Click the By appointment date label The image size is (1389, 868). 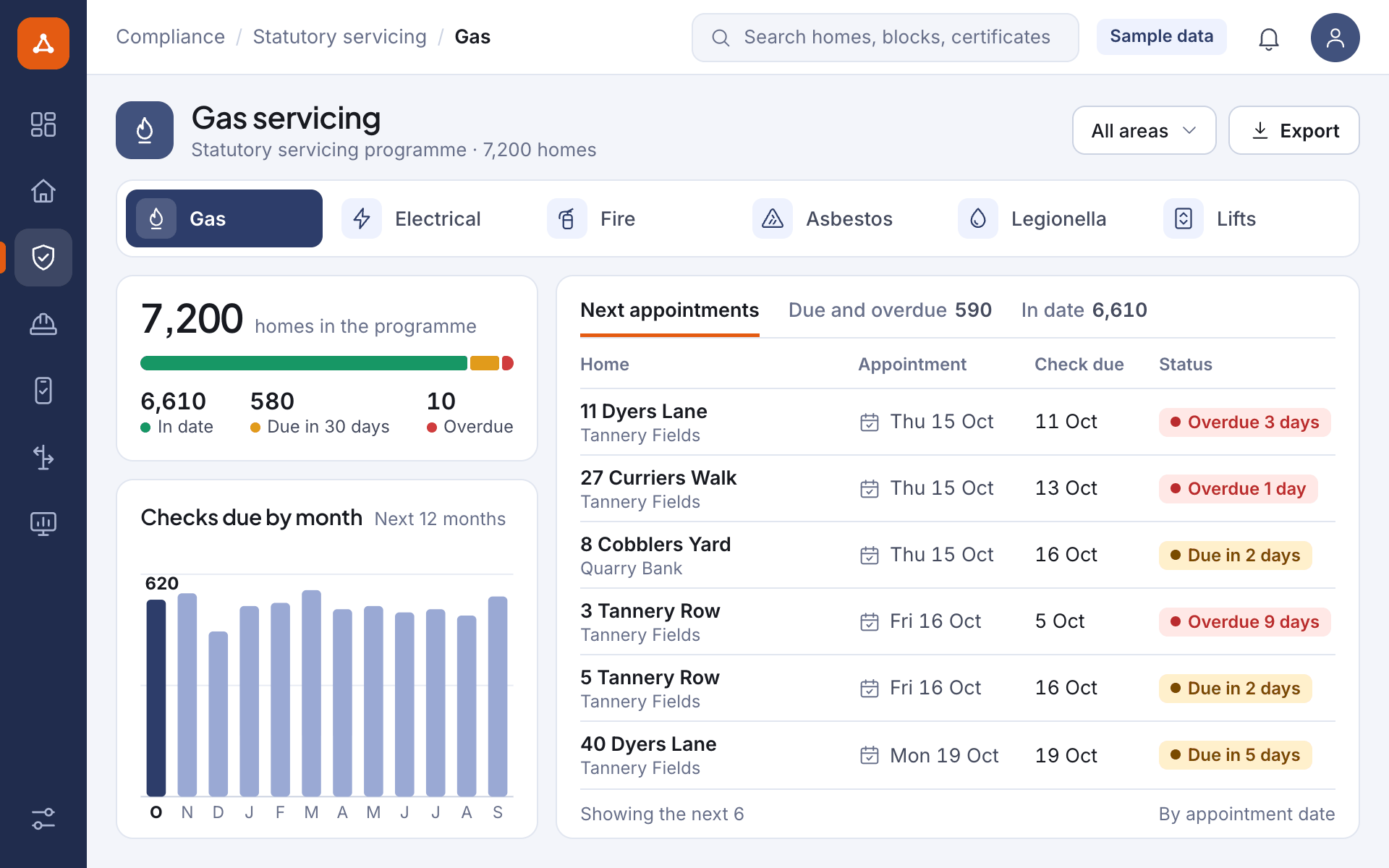(1246, 814)
